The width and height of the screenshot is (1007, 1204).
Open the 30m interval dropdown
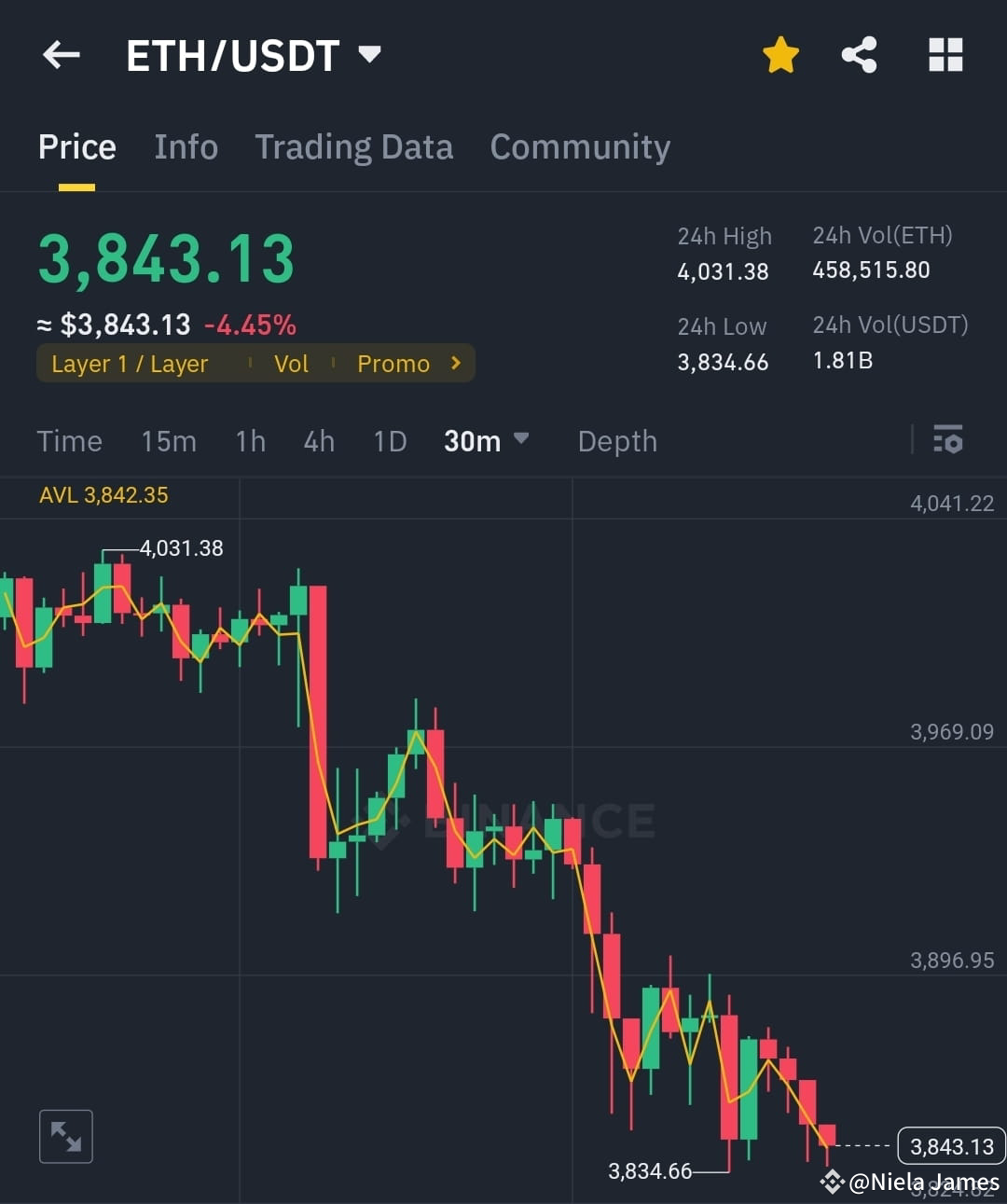(x=487, y=440)
